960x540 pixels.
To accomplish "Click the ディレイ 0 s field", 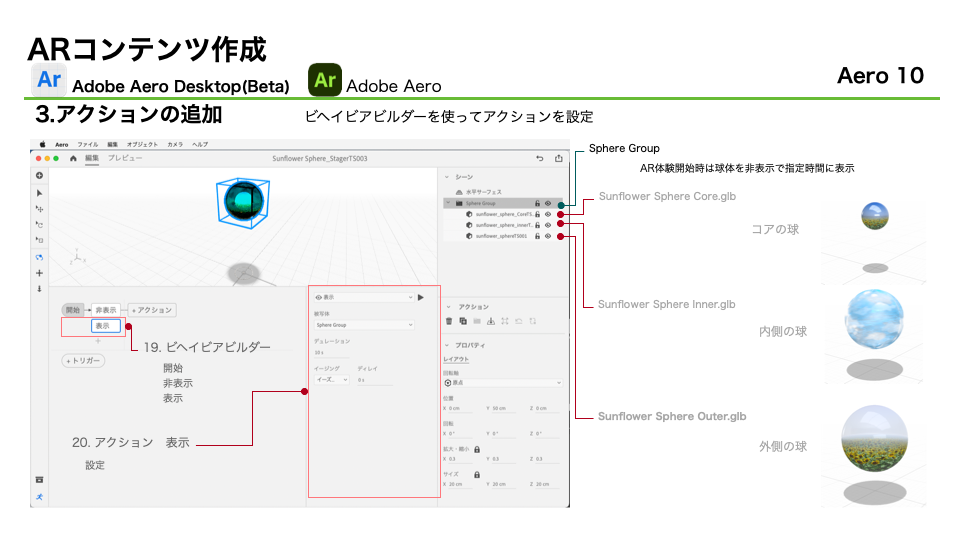I will click(375, 380).
